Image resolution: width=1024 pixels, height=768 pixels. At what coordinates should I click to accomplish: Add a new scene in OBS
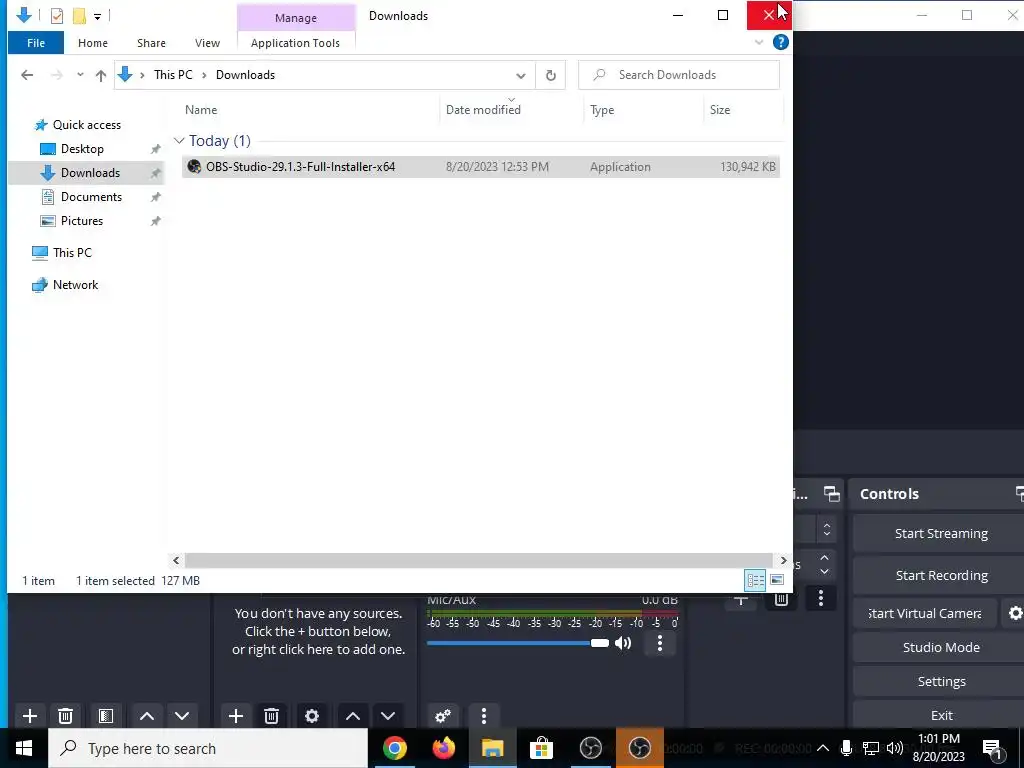coord(29,716)
